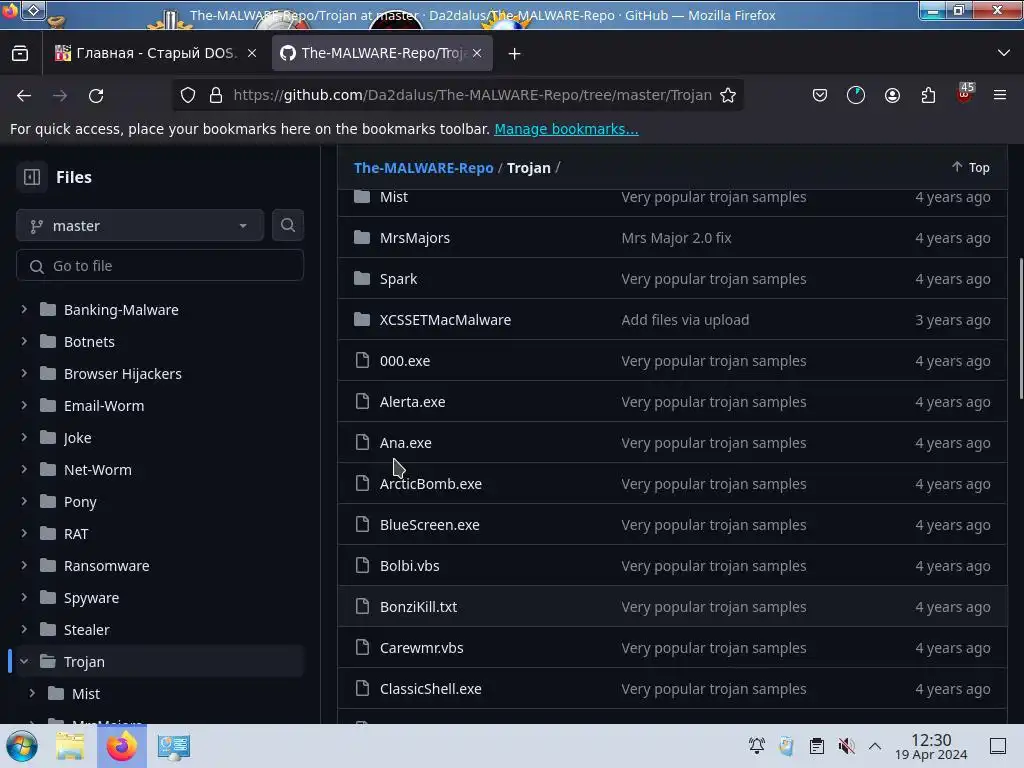Open Firefox View in tab bar
The image size is (1024, 768).
click(x=20, y=54)
